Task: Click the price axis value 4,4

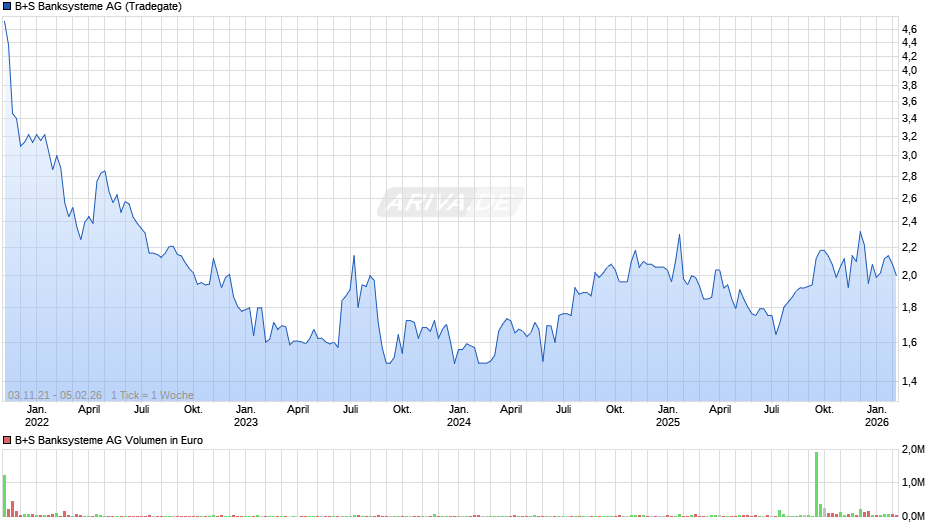Action: click(x=909, y=43)
